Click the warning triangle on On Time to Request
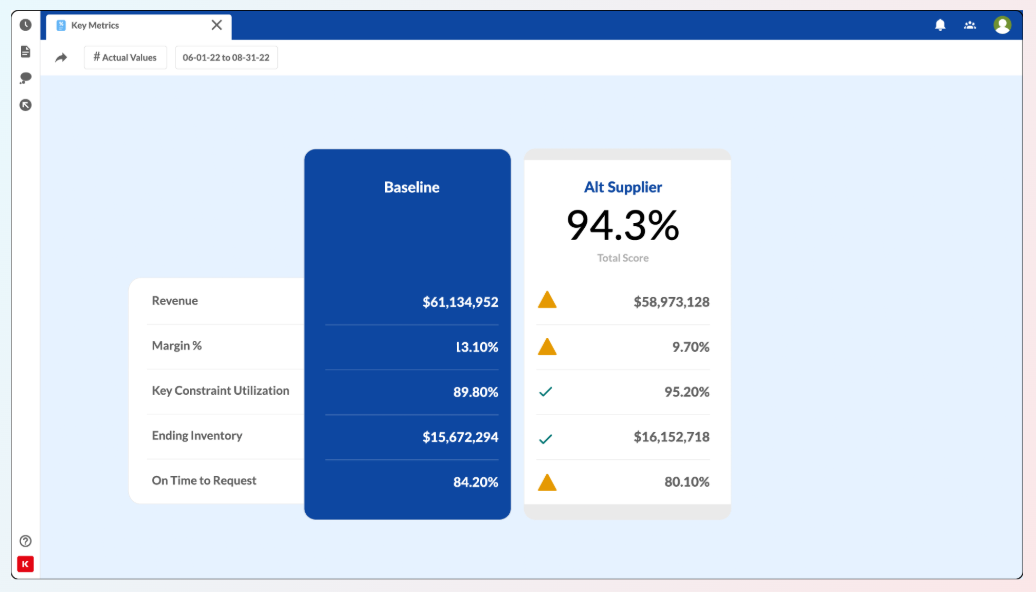The height and width of the screenshot is (592, 1036). coord(546,481)
